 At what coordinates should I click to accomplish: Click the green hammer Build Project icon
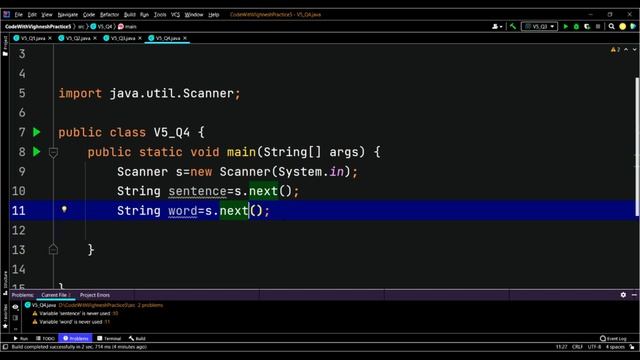513,27
